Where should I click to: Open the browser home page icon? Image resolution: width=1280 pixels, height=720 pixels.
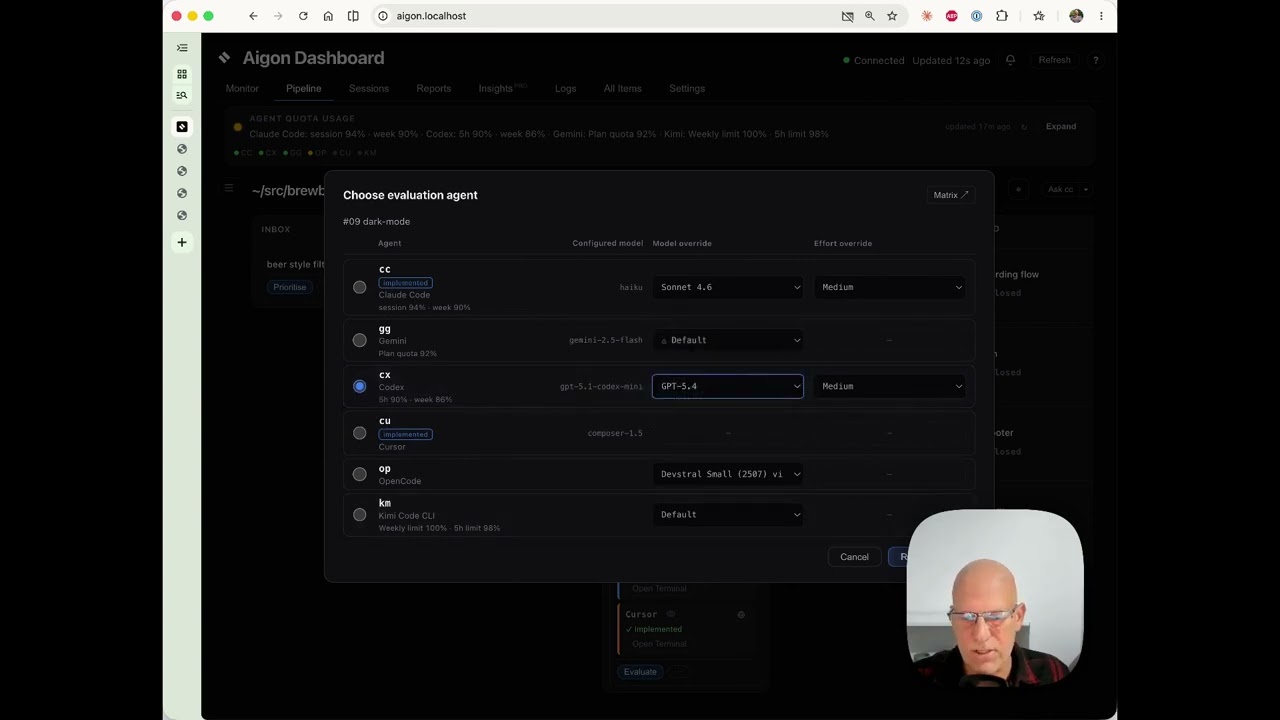[x=328, y=16]
